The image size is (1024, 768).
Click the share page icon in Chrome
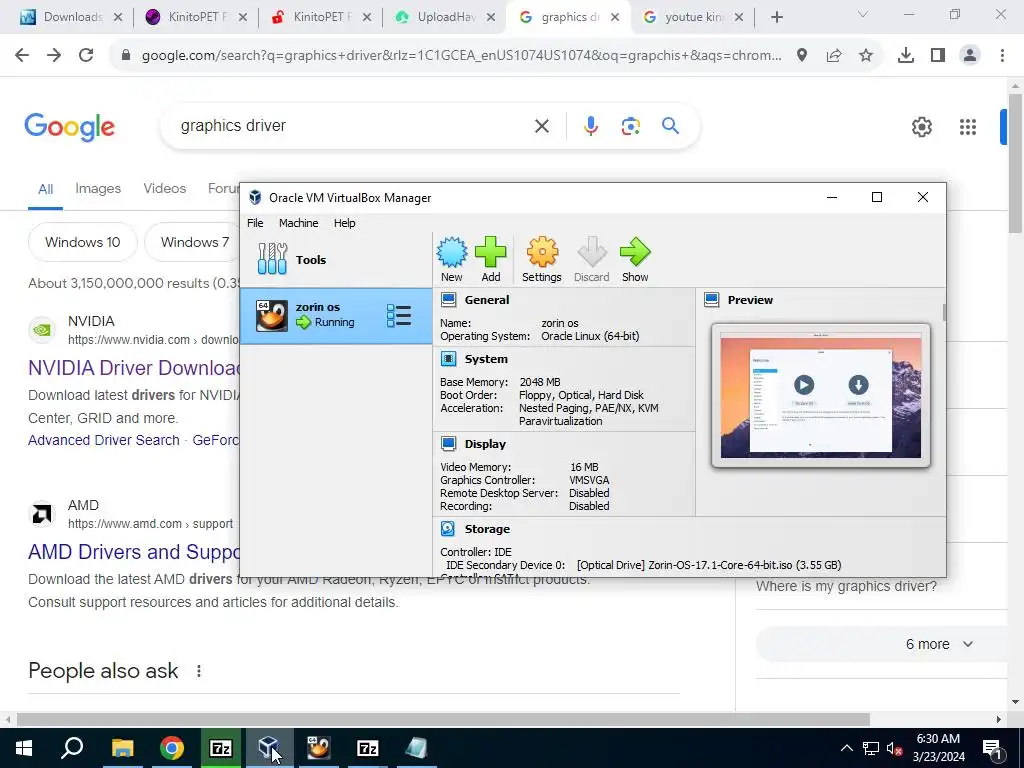(834, 56)
